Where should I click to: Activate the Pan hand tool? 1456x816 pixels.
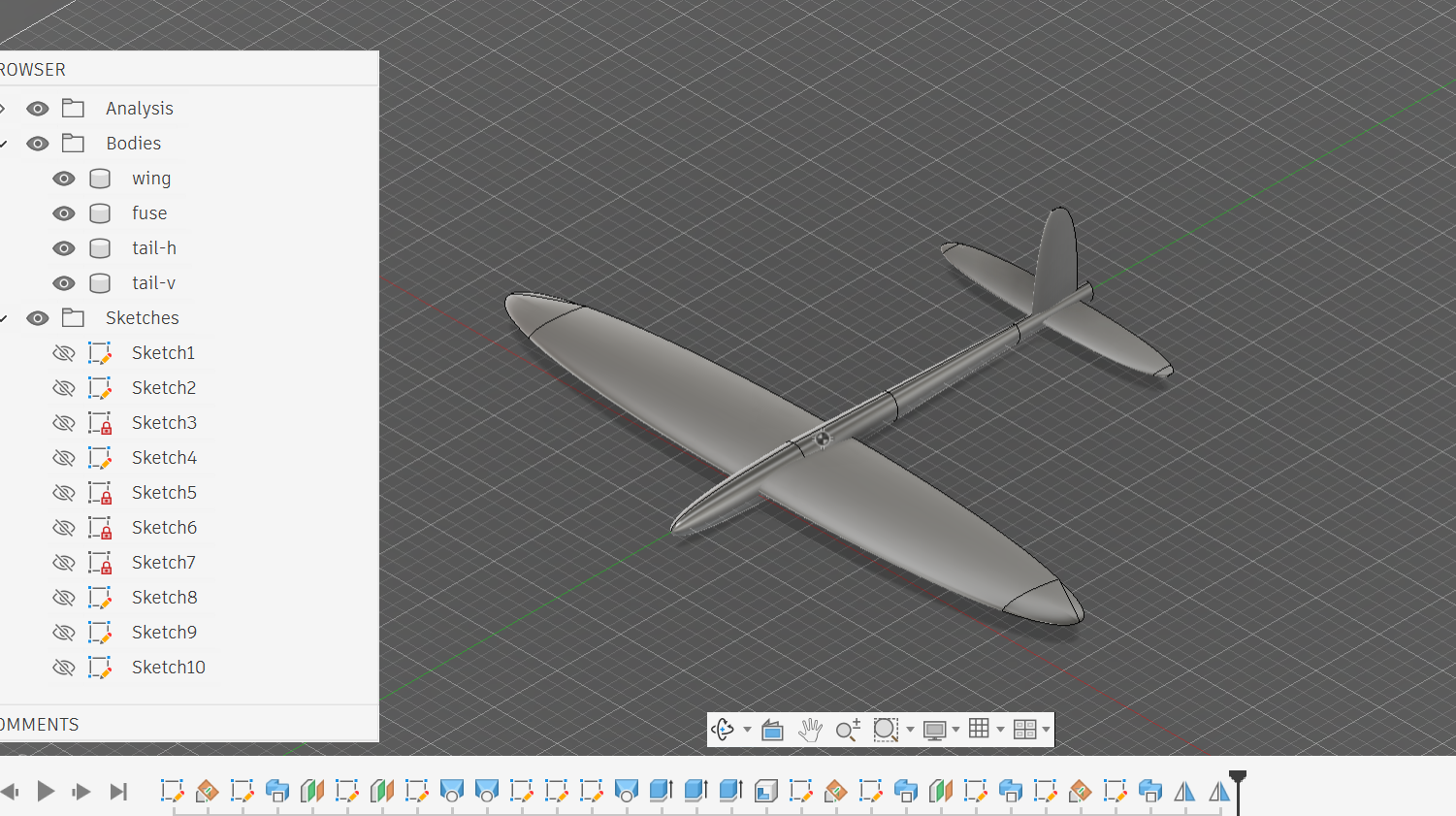point(810,730)
